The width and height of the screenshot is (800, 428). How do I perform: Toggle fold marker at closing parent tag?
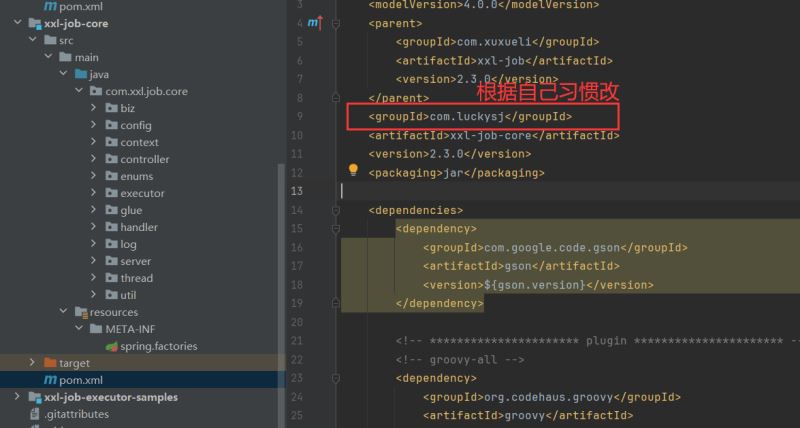(x=336, y=97)
